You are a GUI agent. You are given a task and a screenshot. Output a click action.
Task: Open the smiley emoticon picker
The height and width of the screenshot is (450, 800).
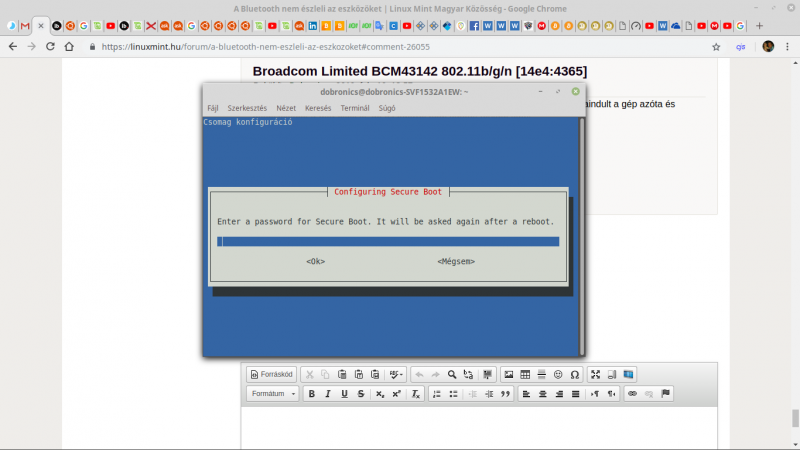tap(558, 374)
